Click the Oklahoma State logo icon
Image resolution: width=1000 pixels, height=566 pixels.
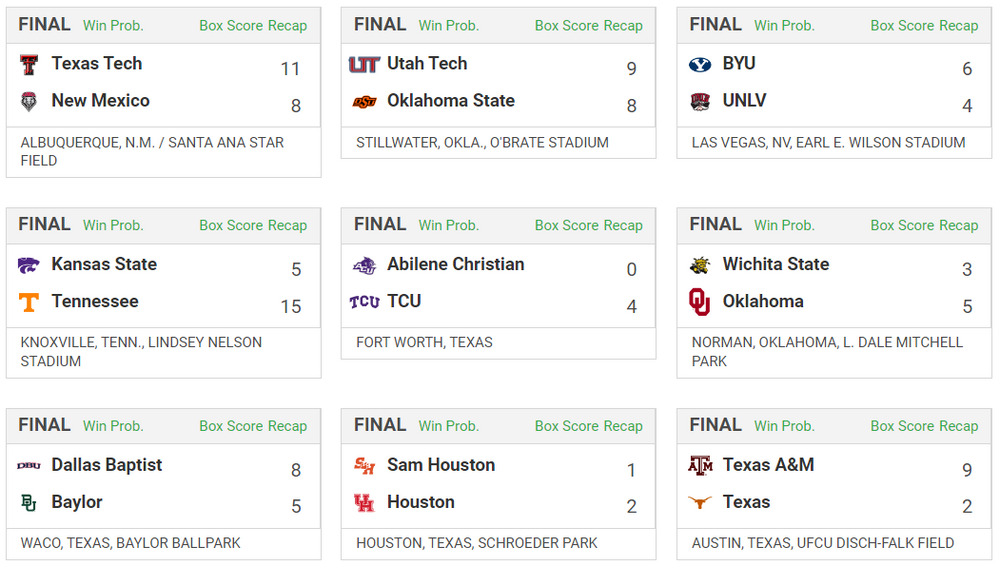coord(364,102)
